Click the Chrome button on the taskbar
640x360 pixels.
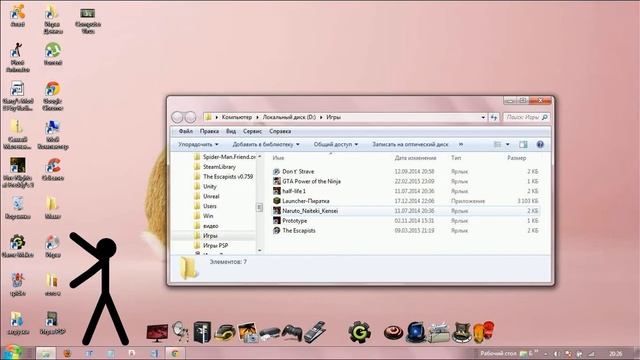175,353
